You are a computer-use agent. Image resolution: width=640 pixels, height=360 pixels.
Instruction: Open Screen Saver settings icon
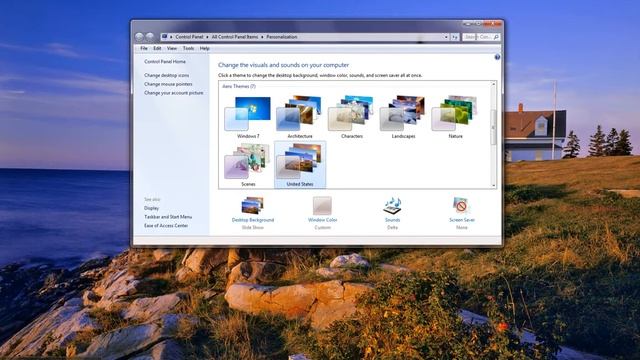click(x=461, y=206)
